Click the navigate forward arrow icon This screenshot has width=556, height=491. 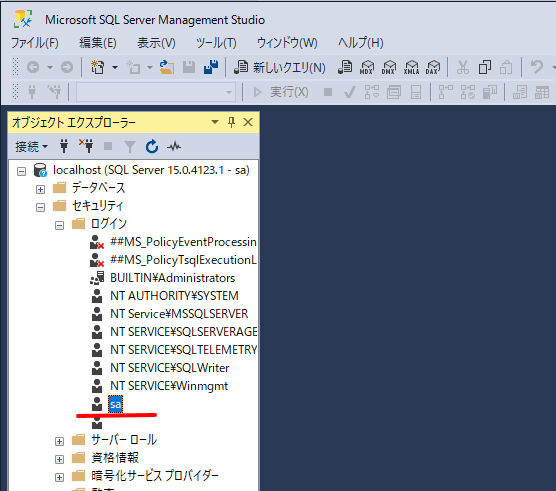(x=67, y=67)
